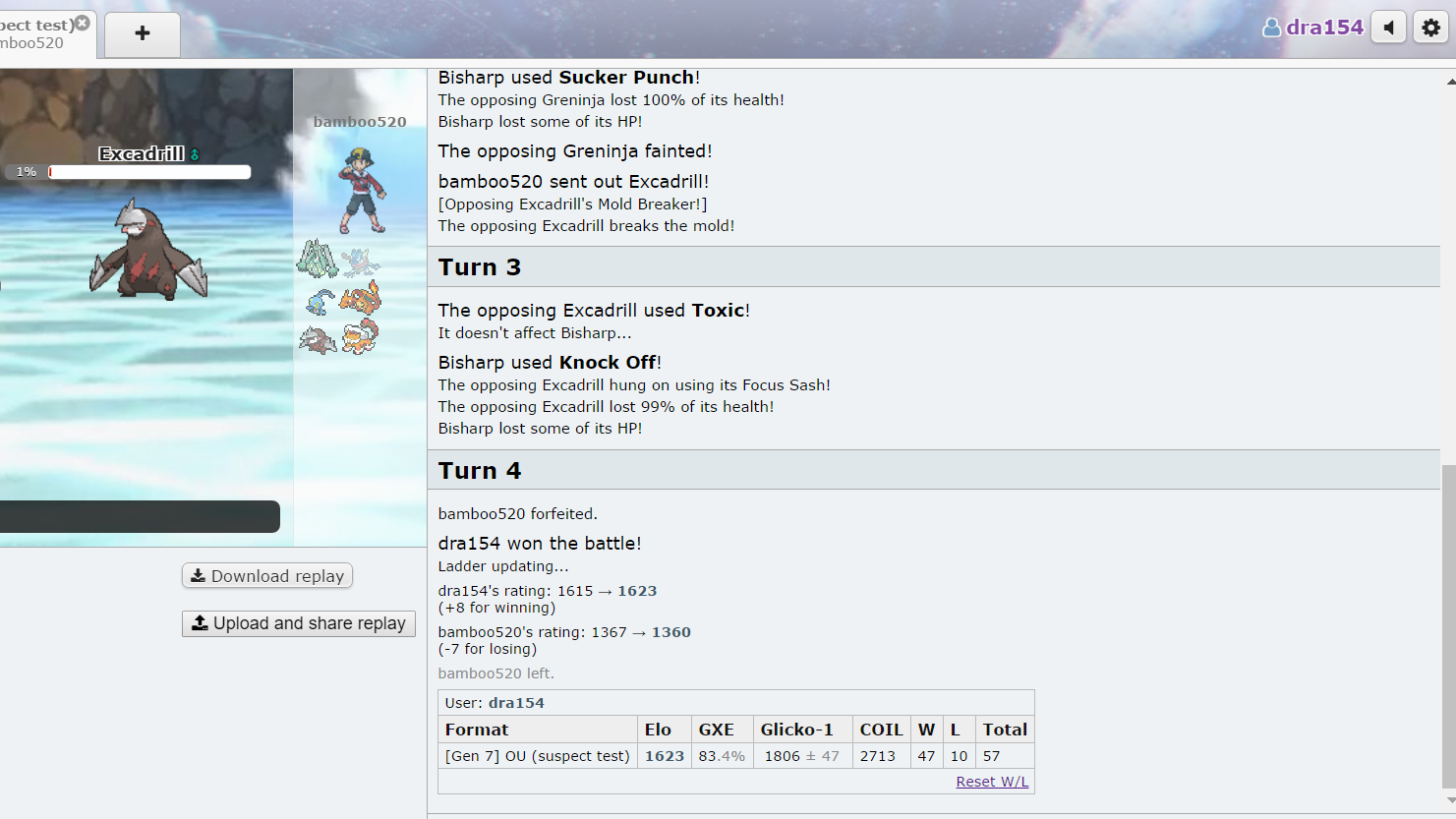Click the '(-7 for losing)' line
This screenshot has height=819, width=1456.
click(x=488, y=649)
